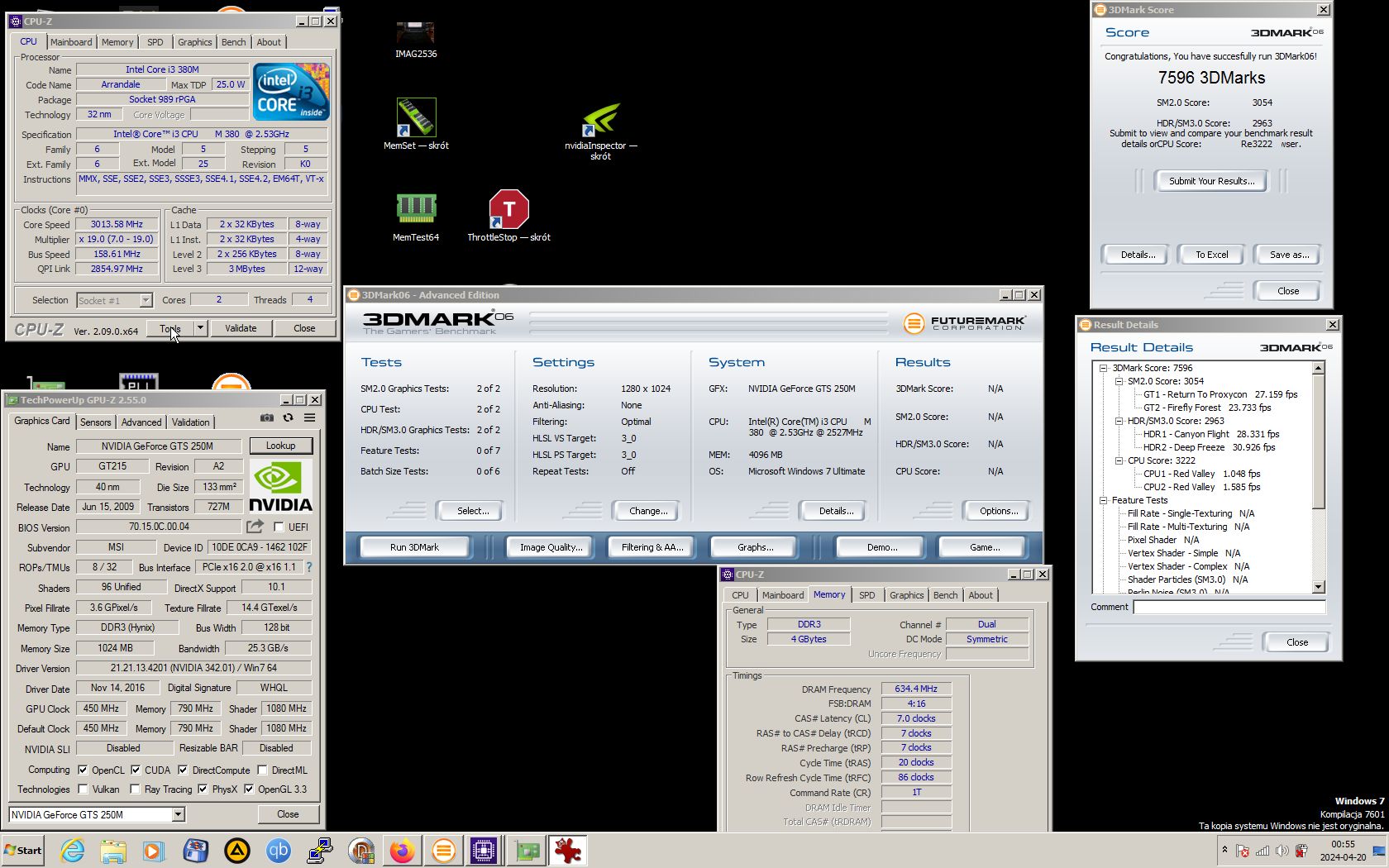Image resolution: width=1389 pixels, height=868 pixels.
Task: Switch to 3DMark06 orange taskbar icon
Action: (443, 850)
